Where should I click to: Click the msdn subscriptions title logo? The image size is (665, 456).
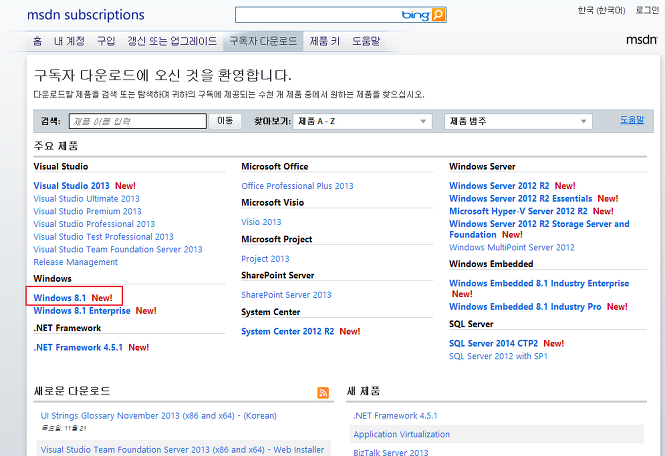86,15
